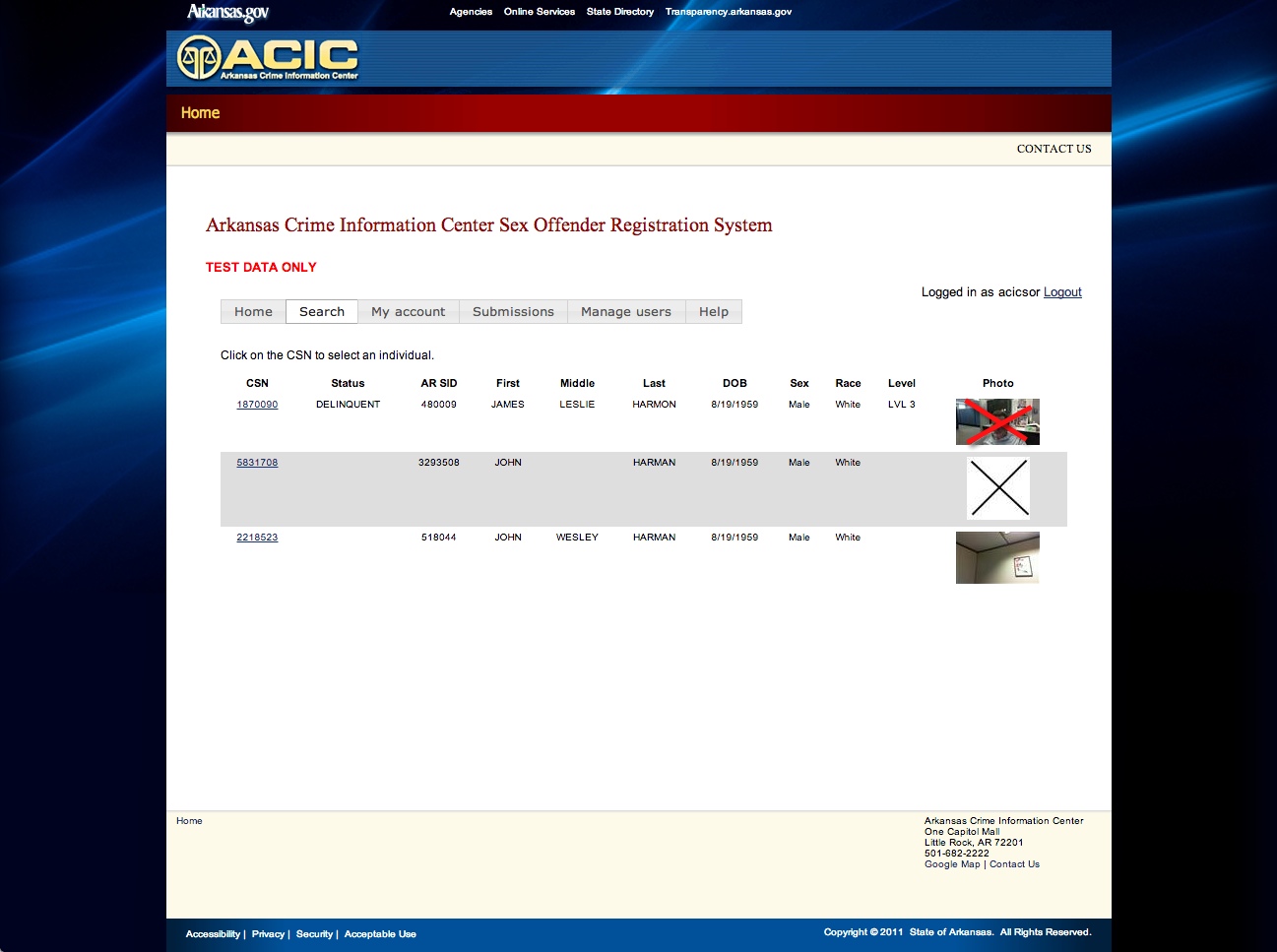Image resolution: width=1277 pixels, height=952 pixels.
Task: Click level value LVL 3
Action: (902, 405)
